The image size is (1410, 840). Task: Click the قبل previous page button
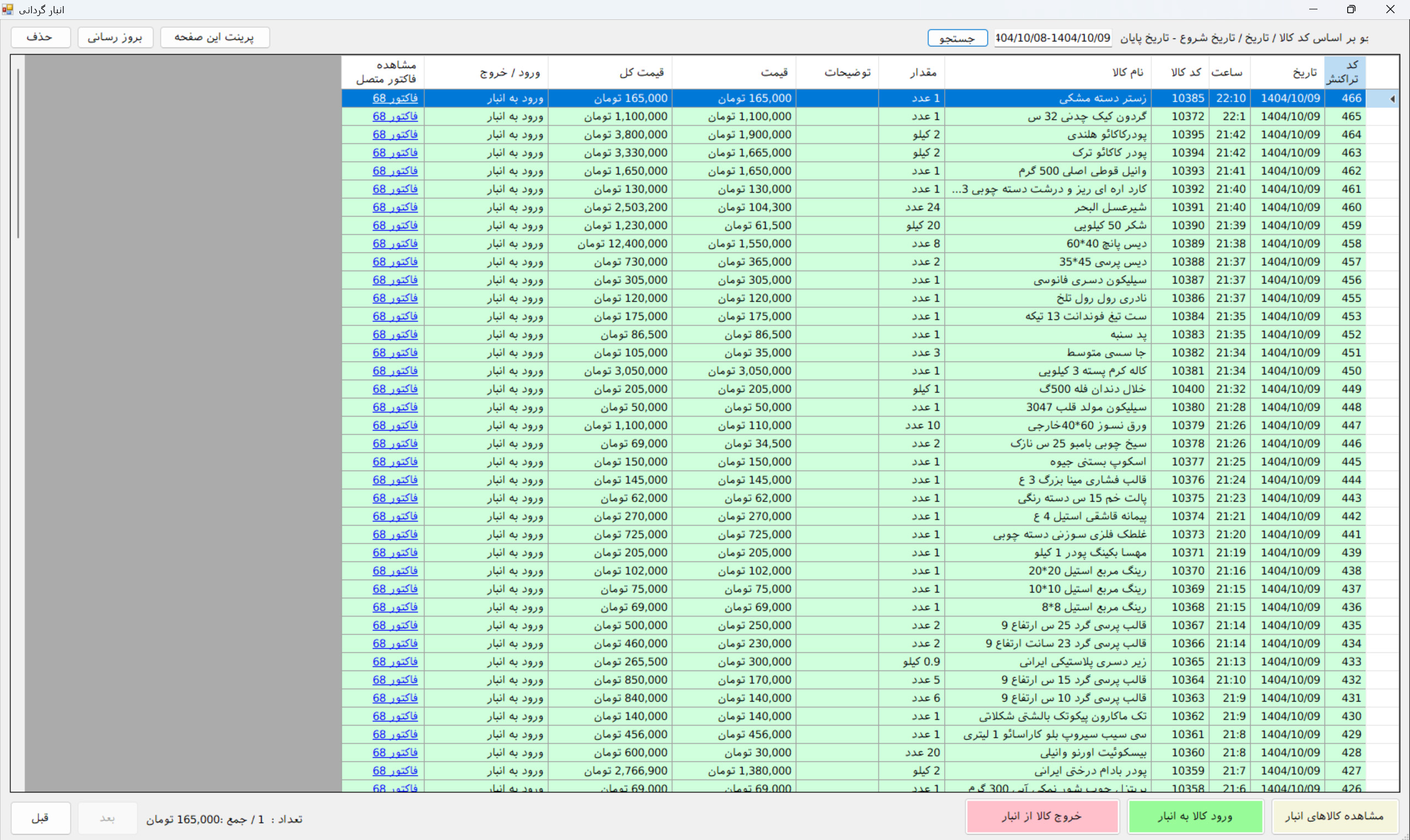40,818
